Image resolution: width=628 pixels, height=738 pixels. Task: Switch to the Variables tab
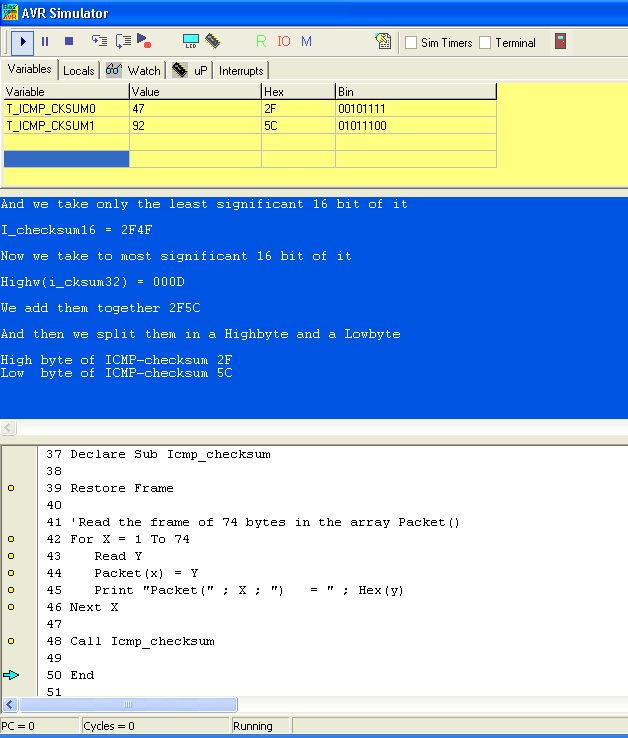point(30,69)
